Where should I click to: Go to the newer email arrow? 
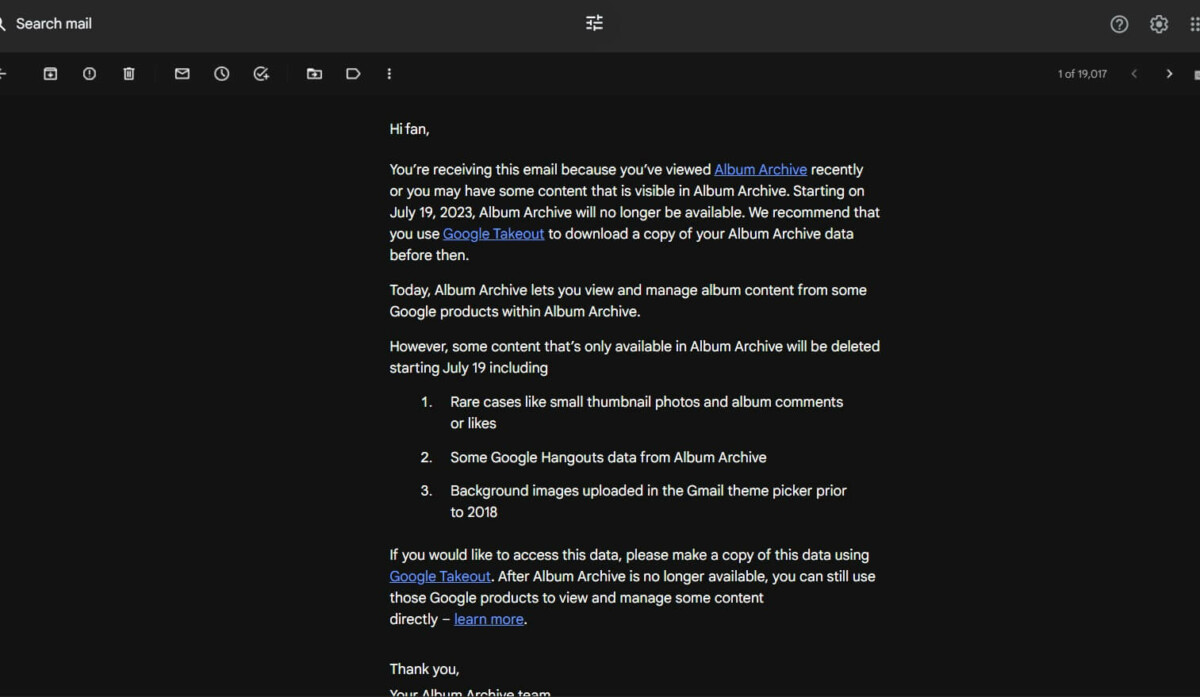coord(1134,74)
